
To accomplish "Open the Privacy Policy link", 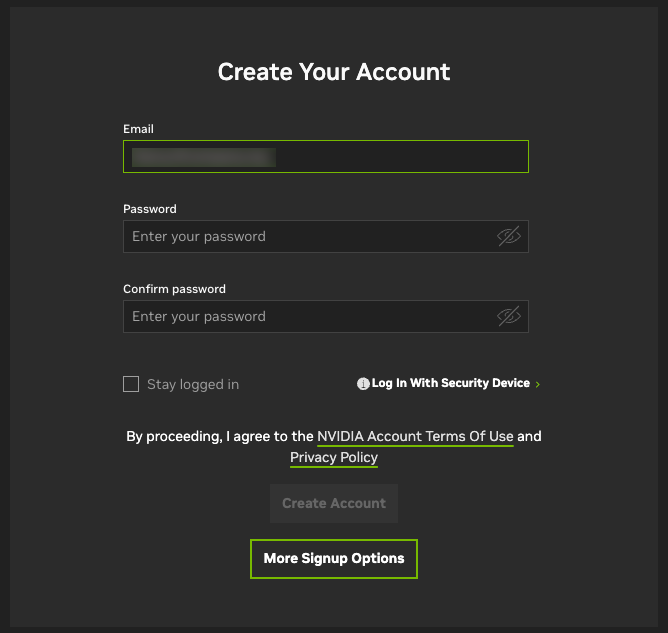I will [334, 457].
